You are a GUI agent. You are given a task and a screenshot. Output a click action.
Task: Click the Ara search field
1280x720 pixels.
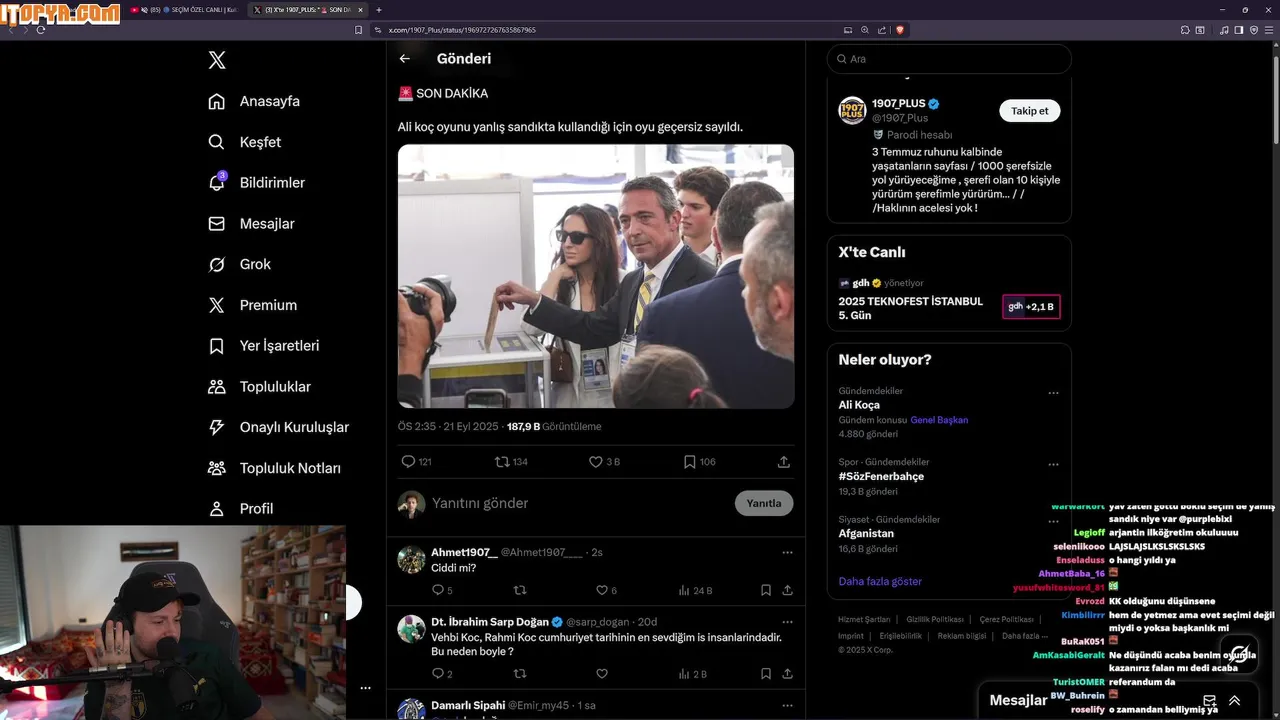coord(949,59)
